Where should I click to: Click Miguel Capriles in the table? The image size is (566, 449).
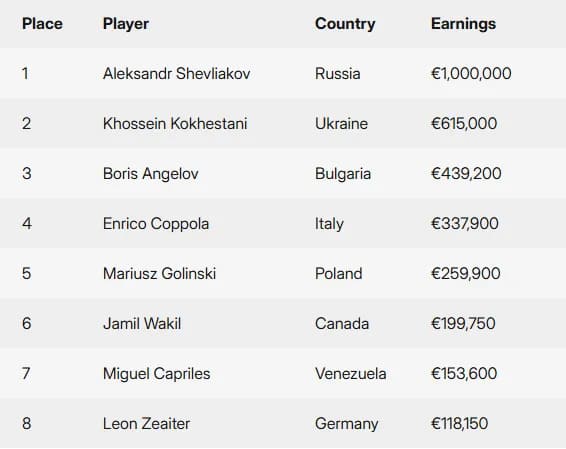pyautogui.click(x=156, y=374)
